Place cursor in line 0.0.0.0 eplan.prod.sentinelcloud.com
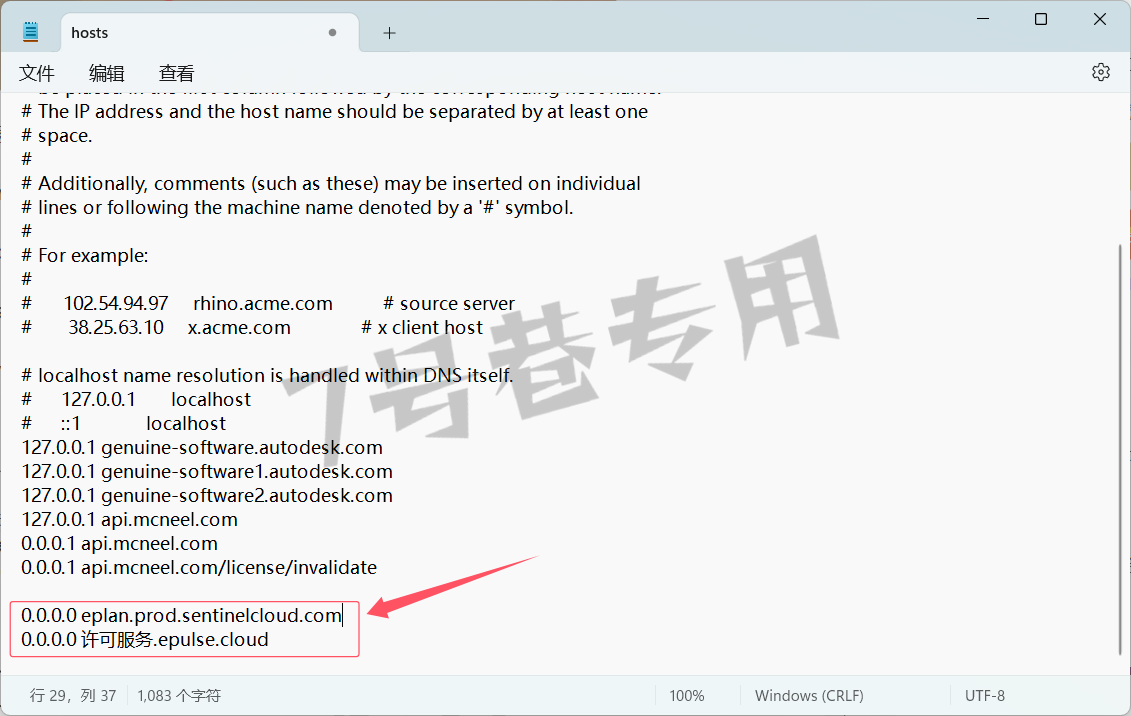The height and width of the screenshot is (716, 1131). point(181,615)
